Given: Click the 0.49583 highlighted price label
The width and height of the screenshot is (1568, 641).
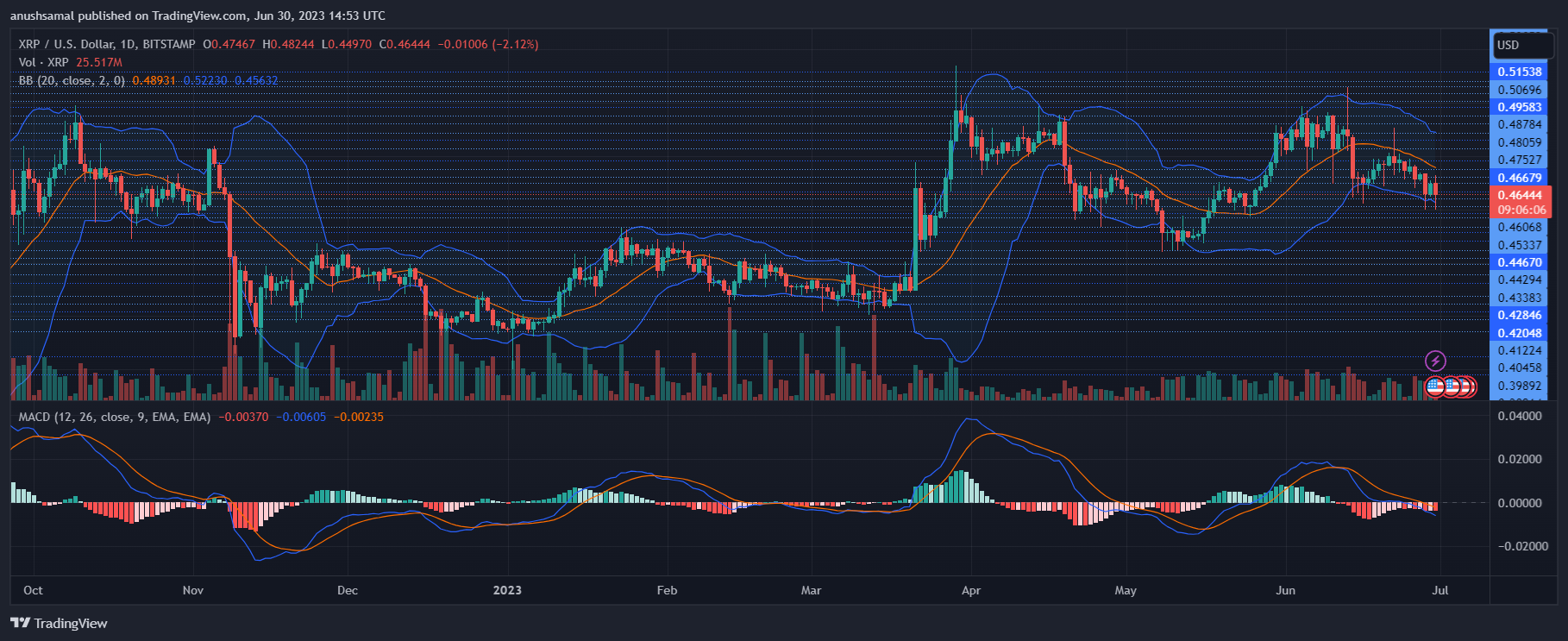Looking at the screenshot, I should 1520,108.
